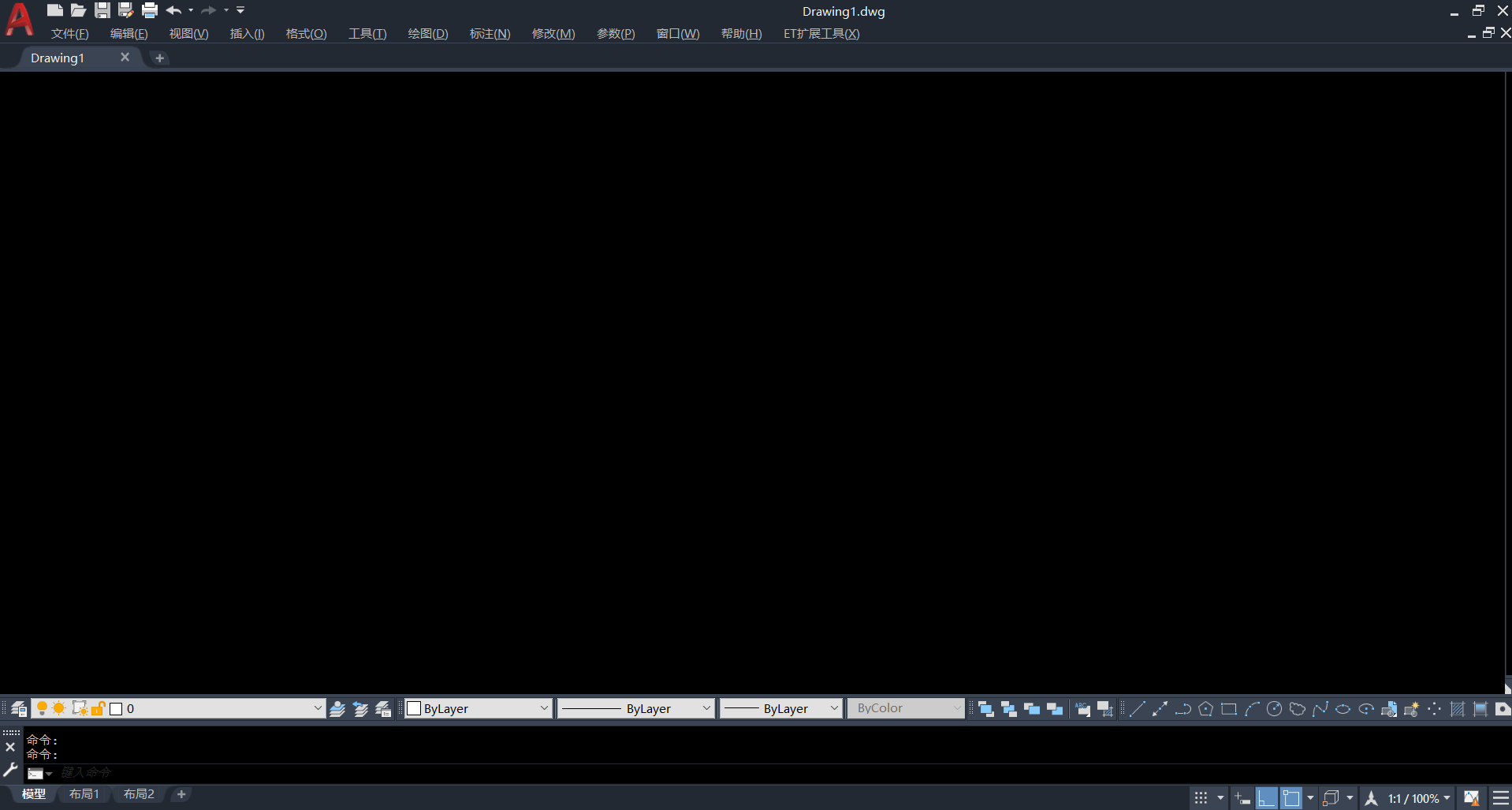The height and width of the screenshot is (810, 1512).
Task: Select the Rectangle drawing tool
Action: coord(1228,709)
